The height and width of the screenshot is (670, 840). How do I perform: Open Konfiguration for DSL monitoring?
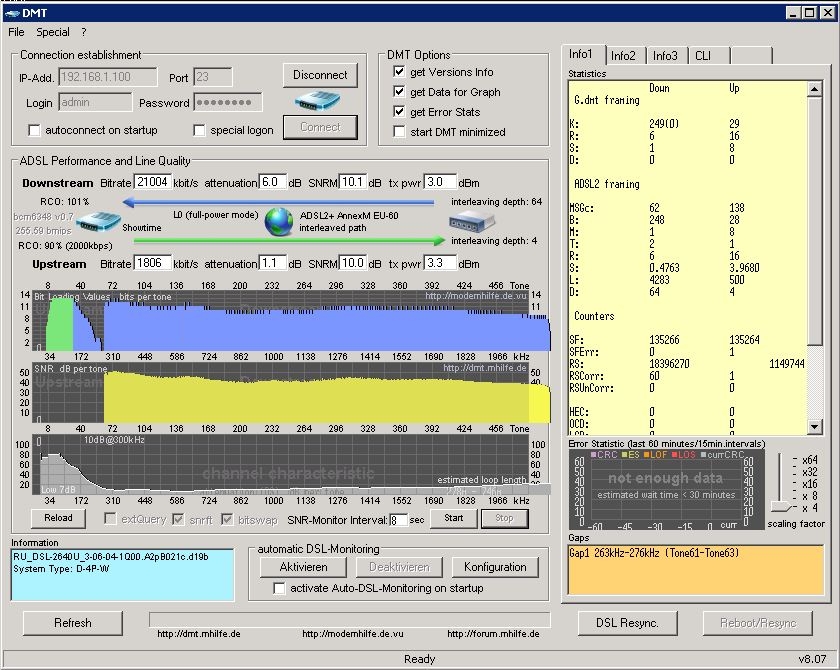pyautogui.click(x=495, y=567)
